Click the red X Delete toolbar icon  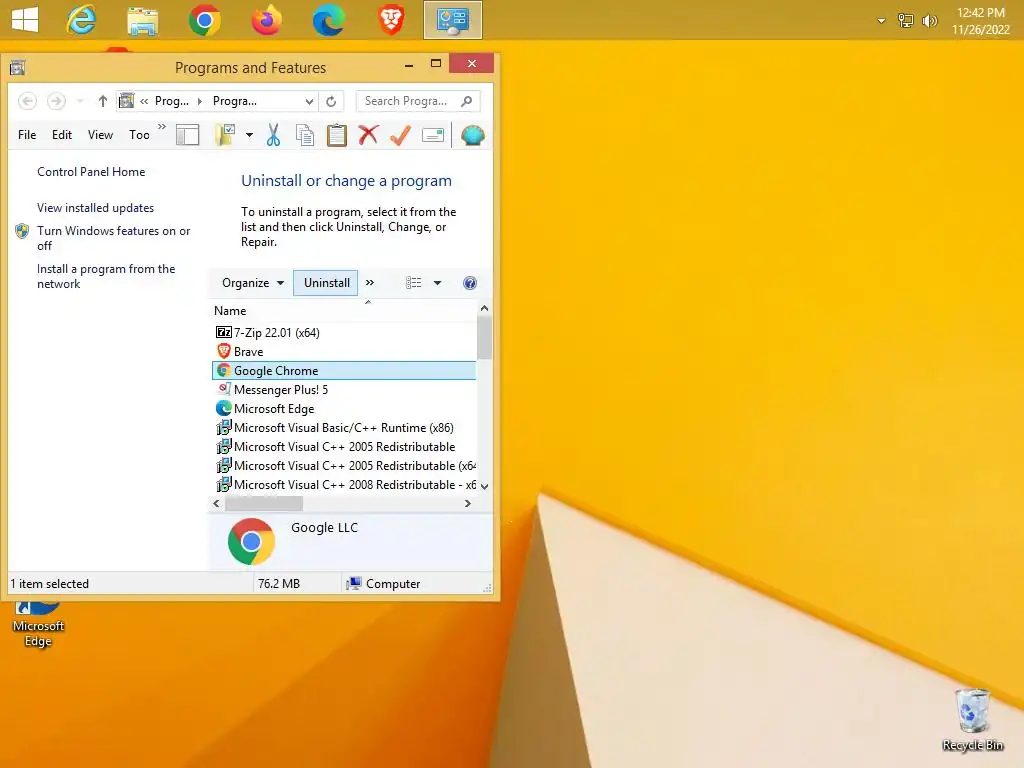coord(368,135)
